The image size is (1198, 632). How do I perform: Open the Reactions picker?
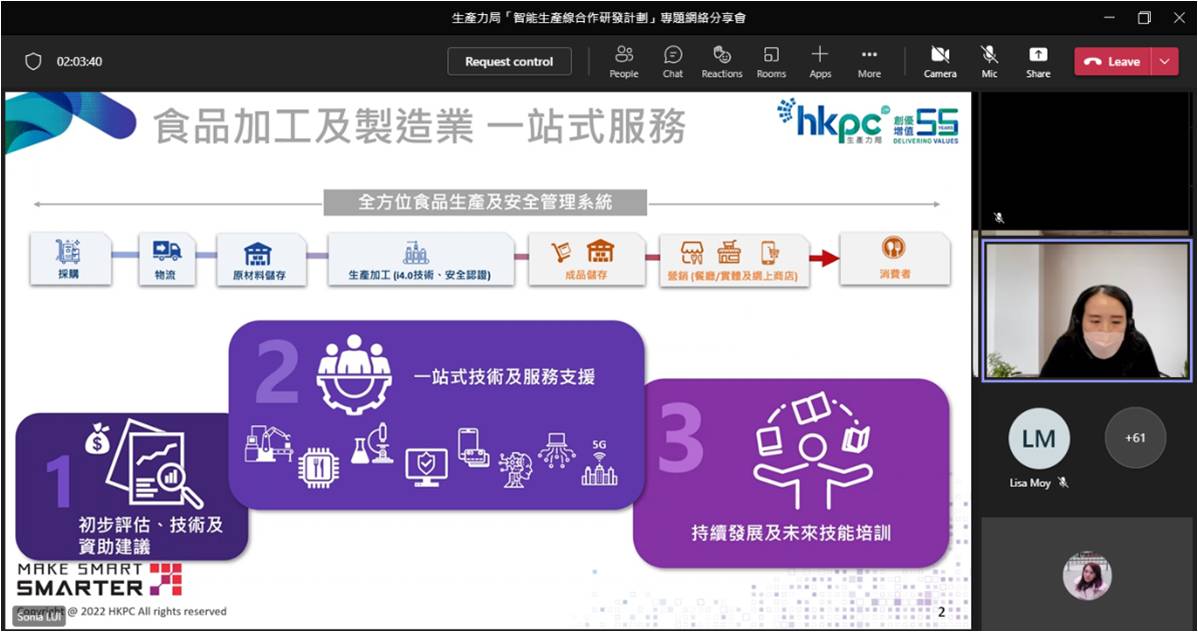(722, 62)
